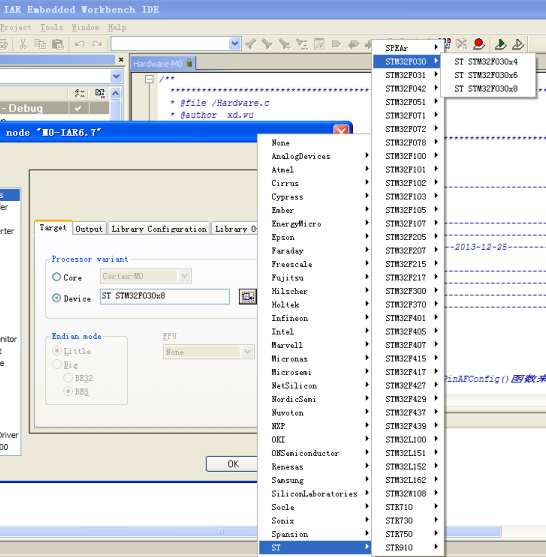
Task: Click the Find Previous toolbar icon
Action: 250,44
